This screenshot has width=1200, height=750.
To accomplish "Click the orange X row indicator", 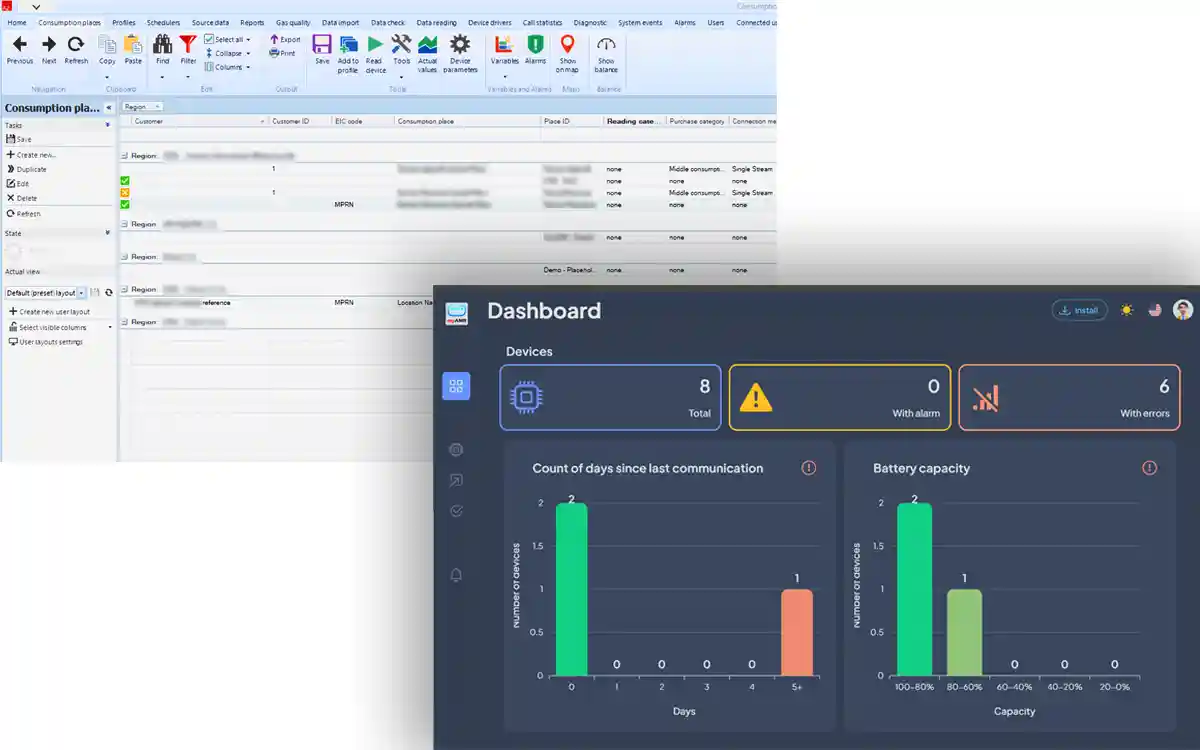I will (125, 192).
